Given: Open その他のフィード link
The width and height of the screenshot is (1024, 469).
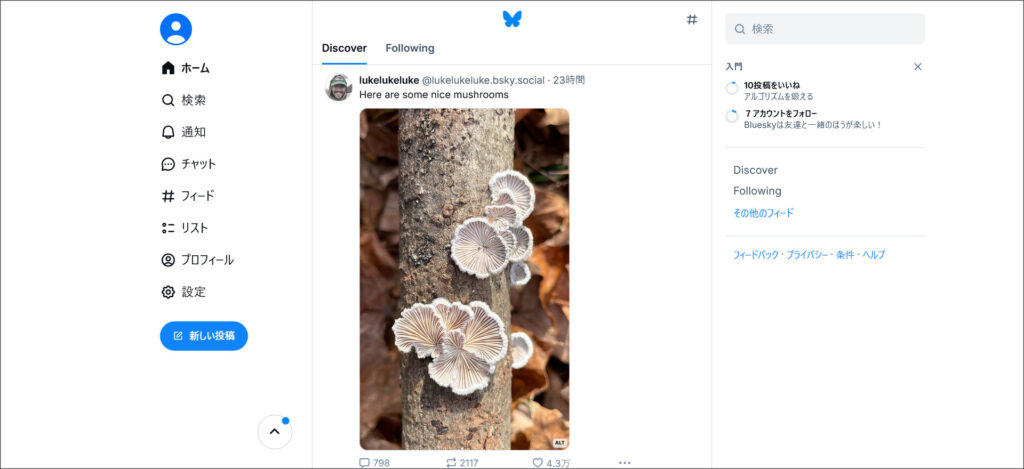Looking at the screenshot, I should click(x=763, y=213).
